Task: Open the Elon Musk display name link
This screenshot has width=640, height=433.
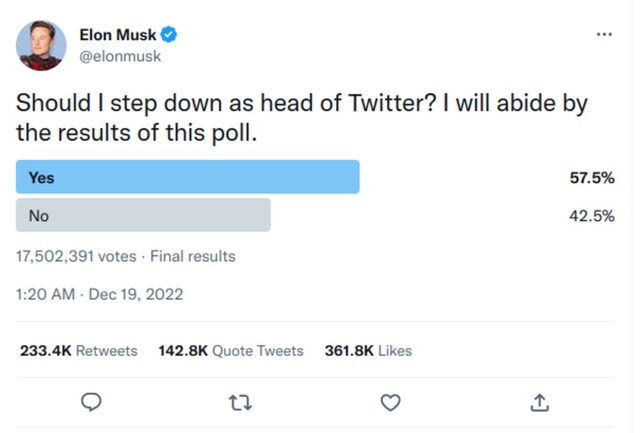Action: [116, 35]
